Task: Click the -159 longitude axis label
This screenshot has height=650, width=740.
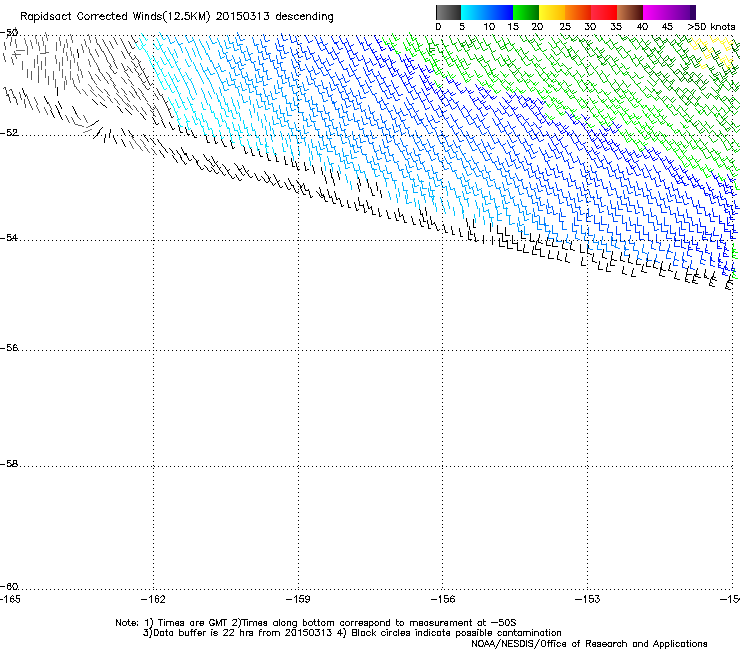Action: click(298, 599)
